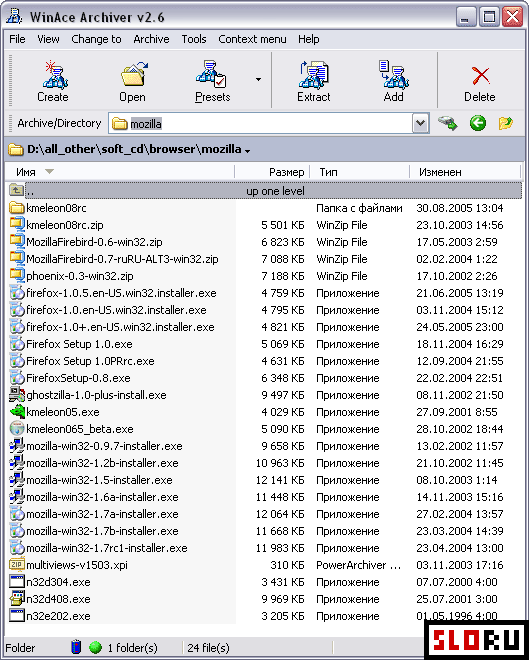Select mozilla-win32-1.6a-installer.exe file name
This screenshot has height=660, width=529.
(102, 497)
